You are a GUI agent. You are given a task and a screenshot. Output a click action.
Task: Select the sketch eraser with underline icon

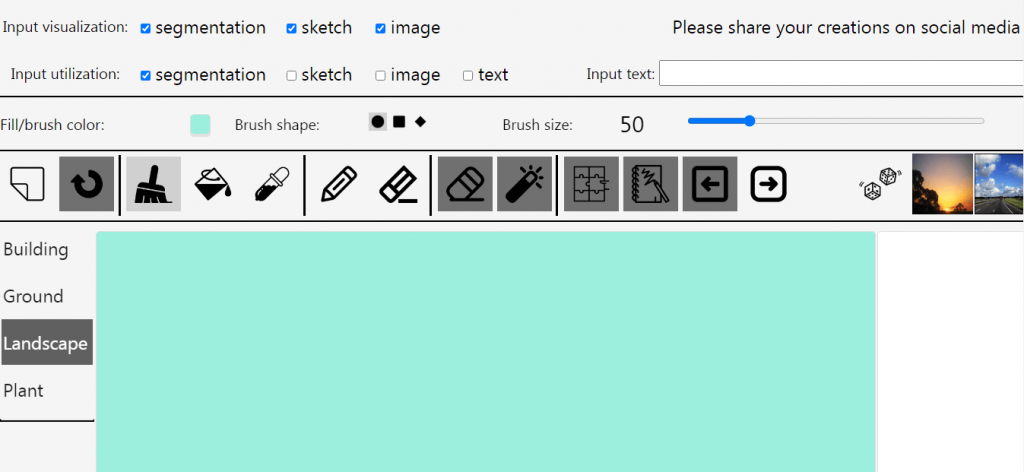click(x=399, y=184)
